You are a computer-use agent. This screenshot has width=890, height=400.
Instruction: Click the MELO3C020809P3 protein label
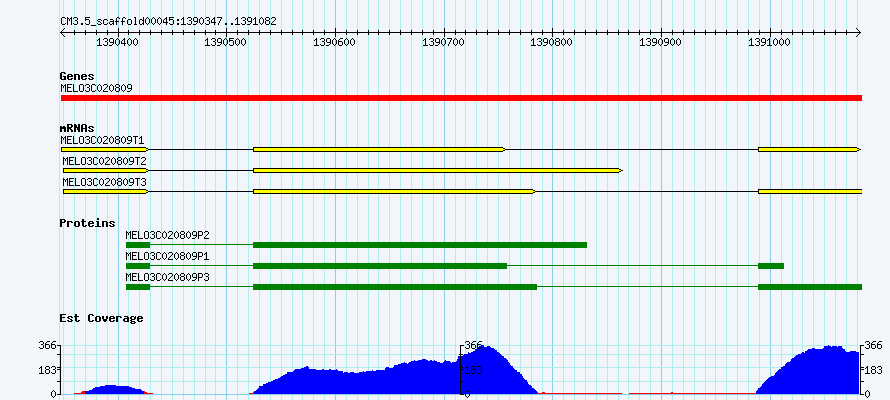167,277
